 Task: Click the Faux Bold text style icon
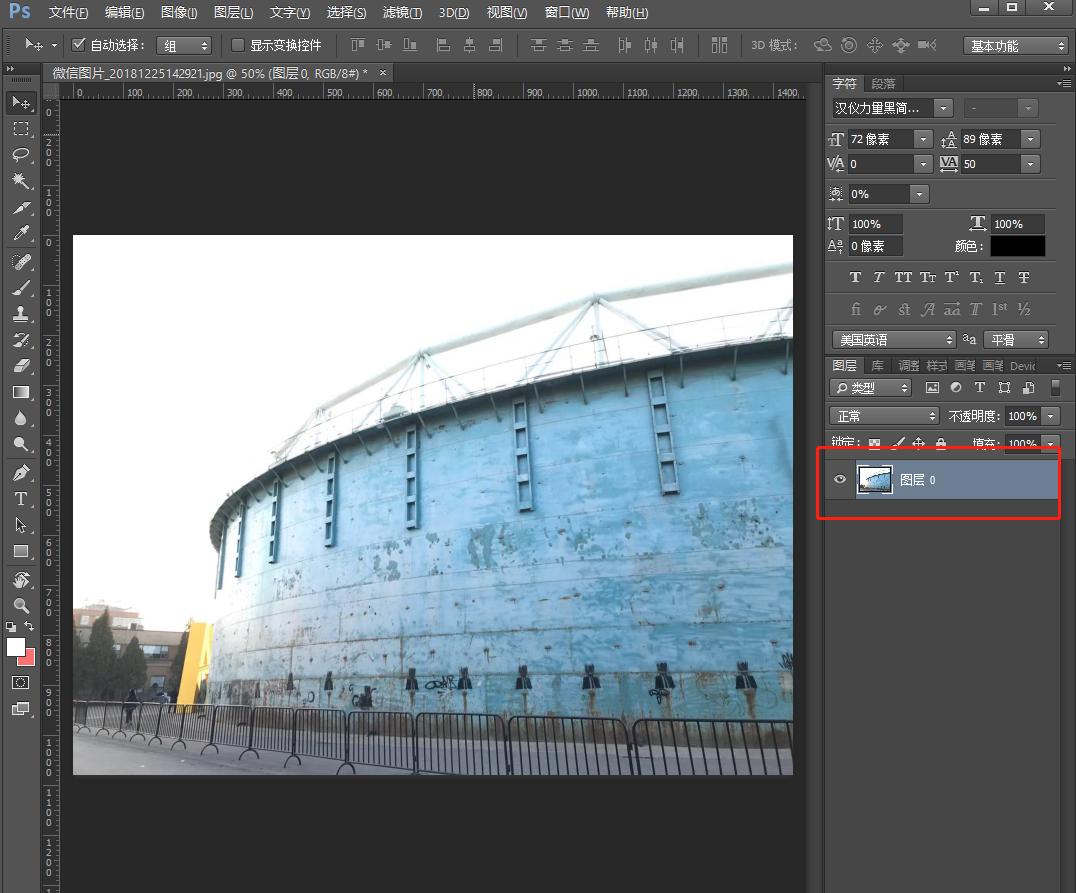point(855,277)
